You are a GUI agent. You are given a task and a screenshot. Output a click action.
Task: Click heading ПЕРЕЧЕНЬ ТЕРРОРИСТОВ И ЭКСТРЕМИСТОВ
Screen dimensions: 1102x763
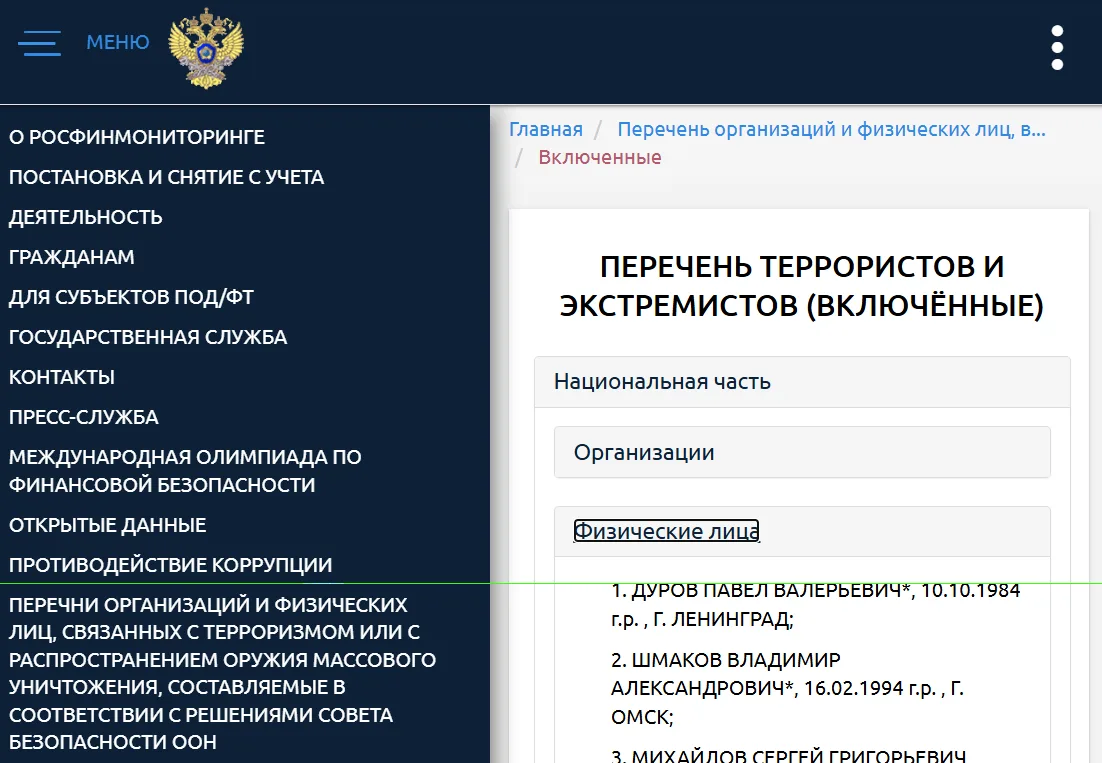tap(802, 286)
